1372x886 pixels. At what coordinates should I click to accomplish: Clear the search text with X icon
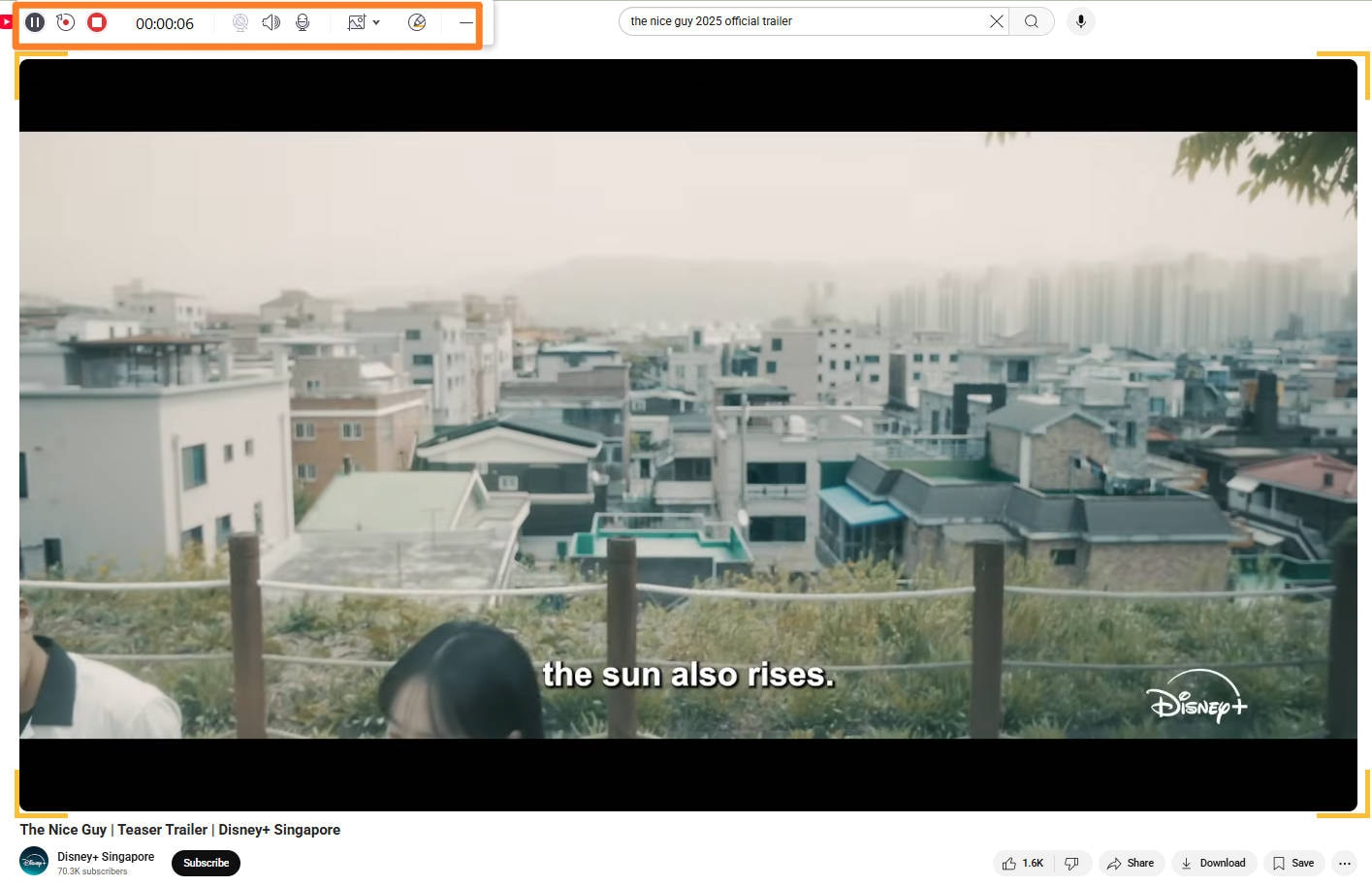(x=997, y=21)
